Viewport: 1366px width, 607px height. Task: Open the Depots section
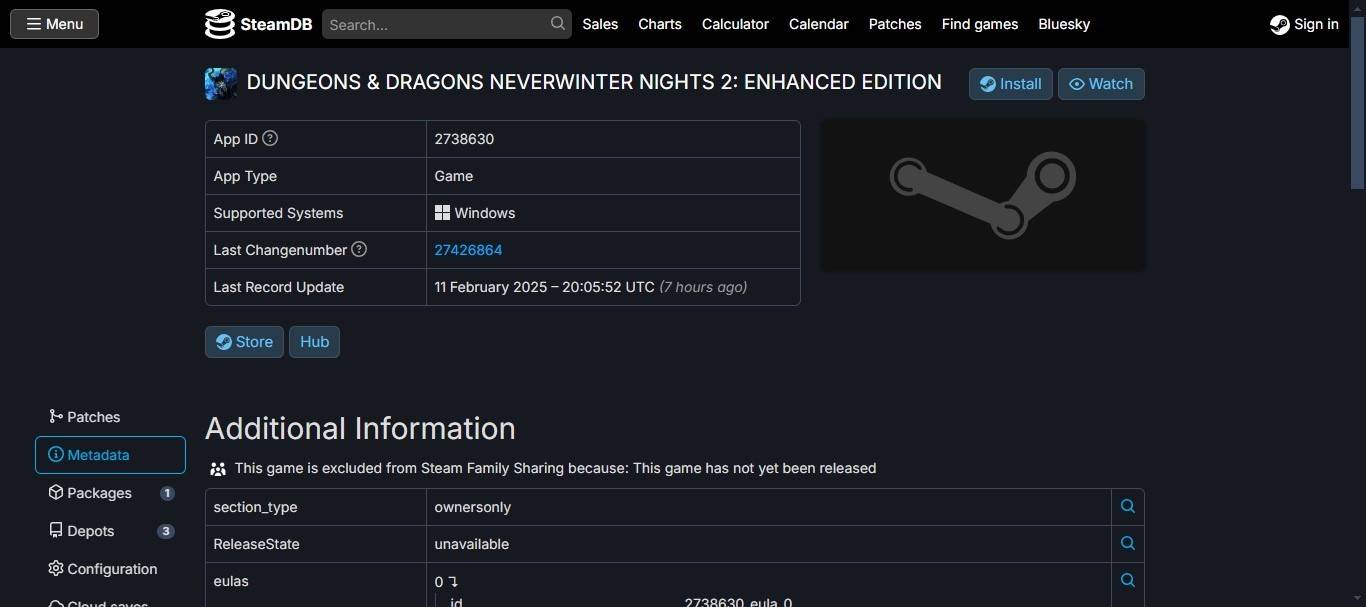91,530
